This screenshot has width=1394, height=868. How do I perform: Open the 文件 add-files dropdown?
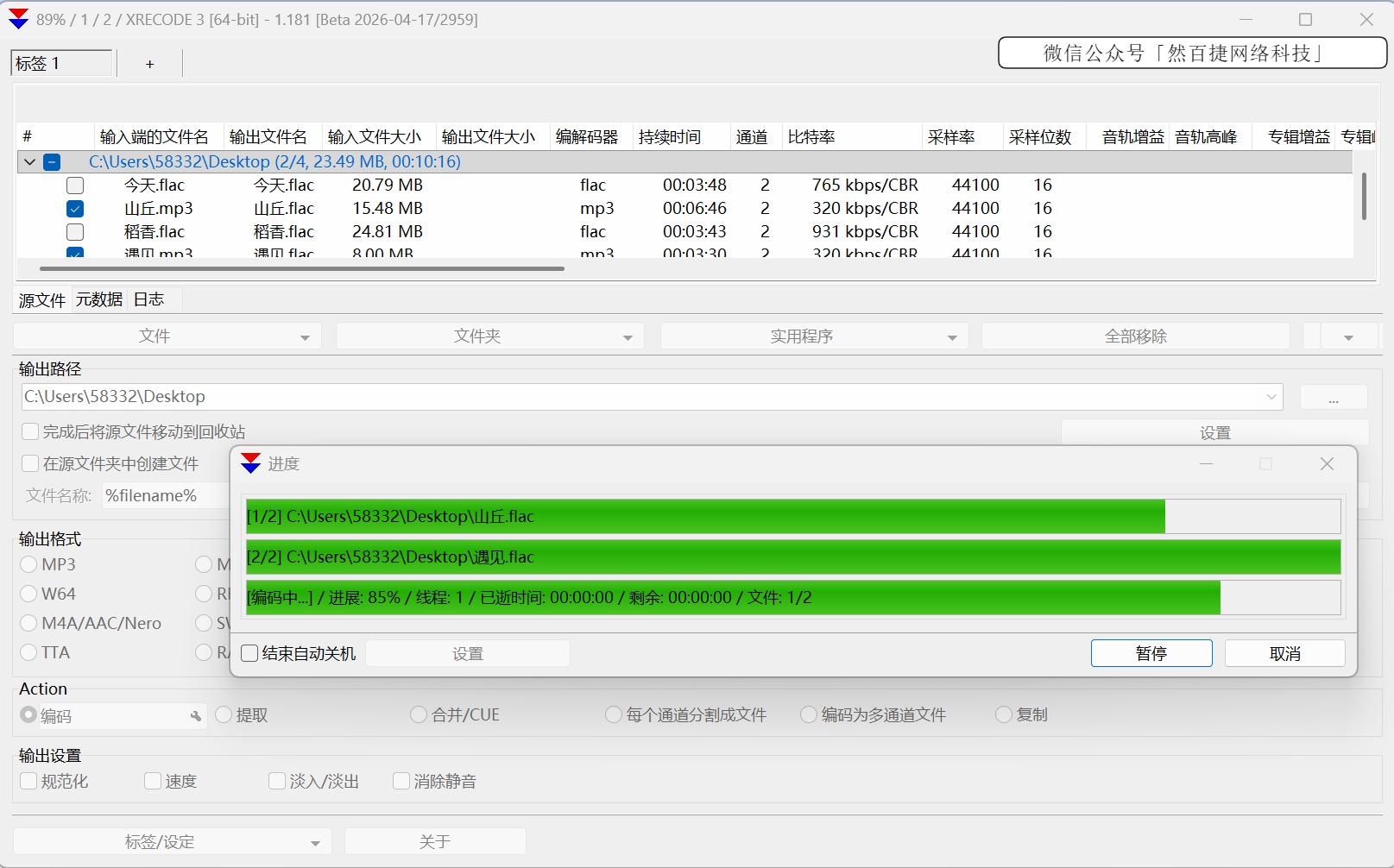point(304,337)
